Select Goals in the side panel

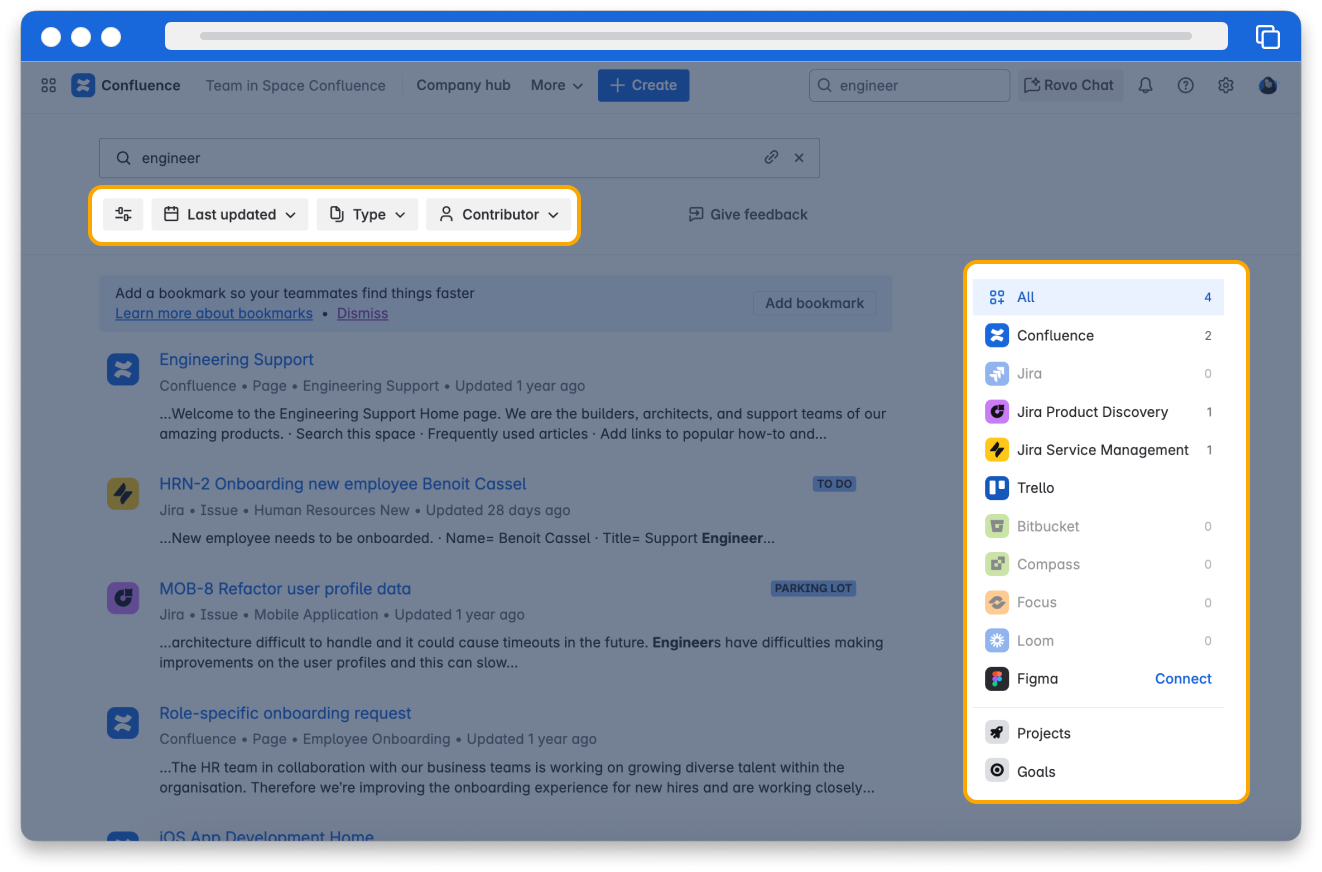tap(1098, 771)
